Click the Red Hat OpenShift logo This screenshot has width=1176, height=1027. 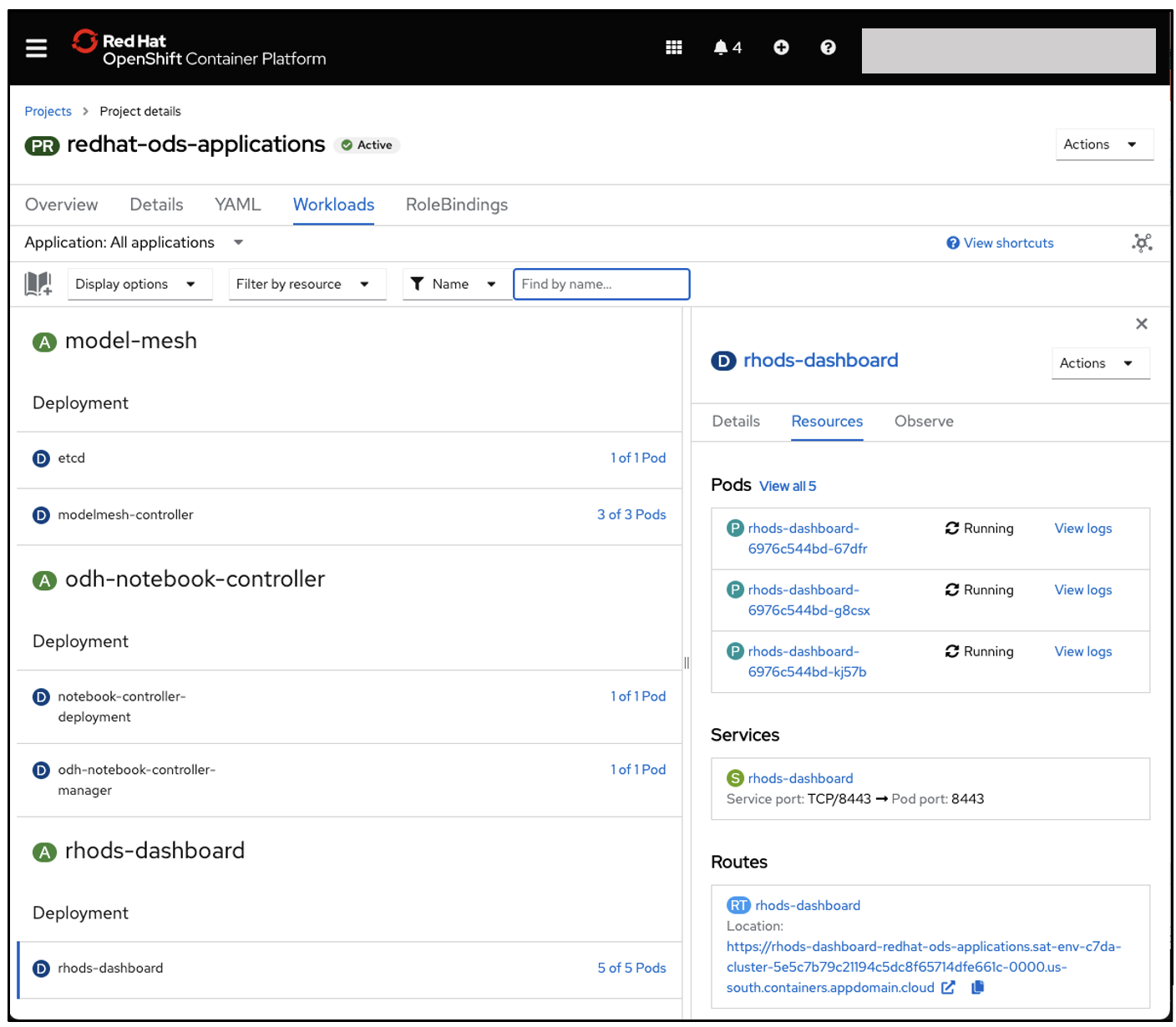coord(199,48)
